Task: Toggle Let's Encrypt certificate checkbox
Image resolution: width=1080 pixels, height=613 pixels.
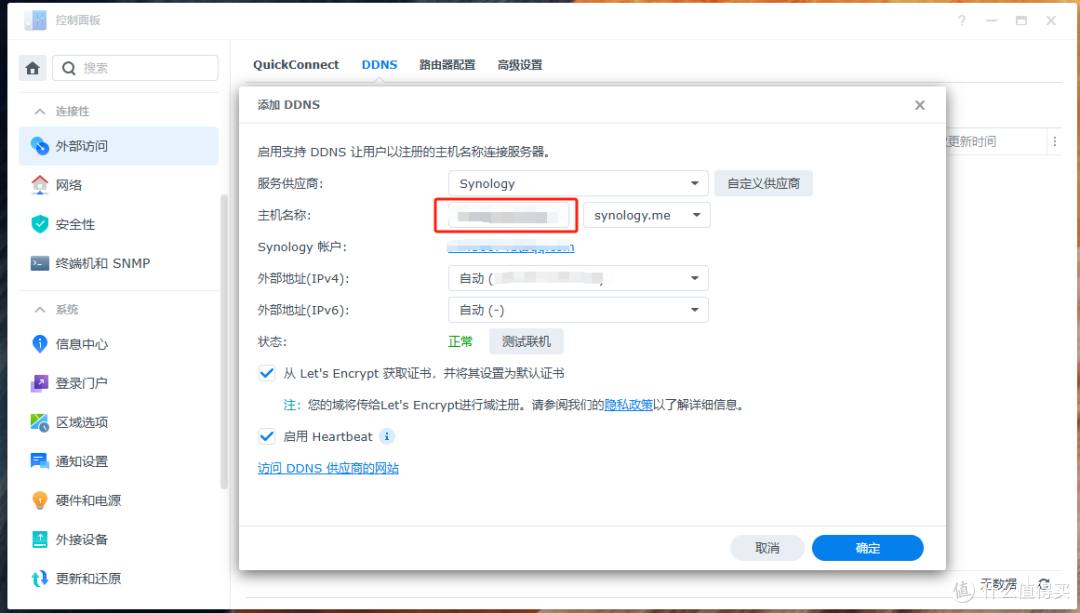Action: [267, 373]
